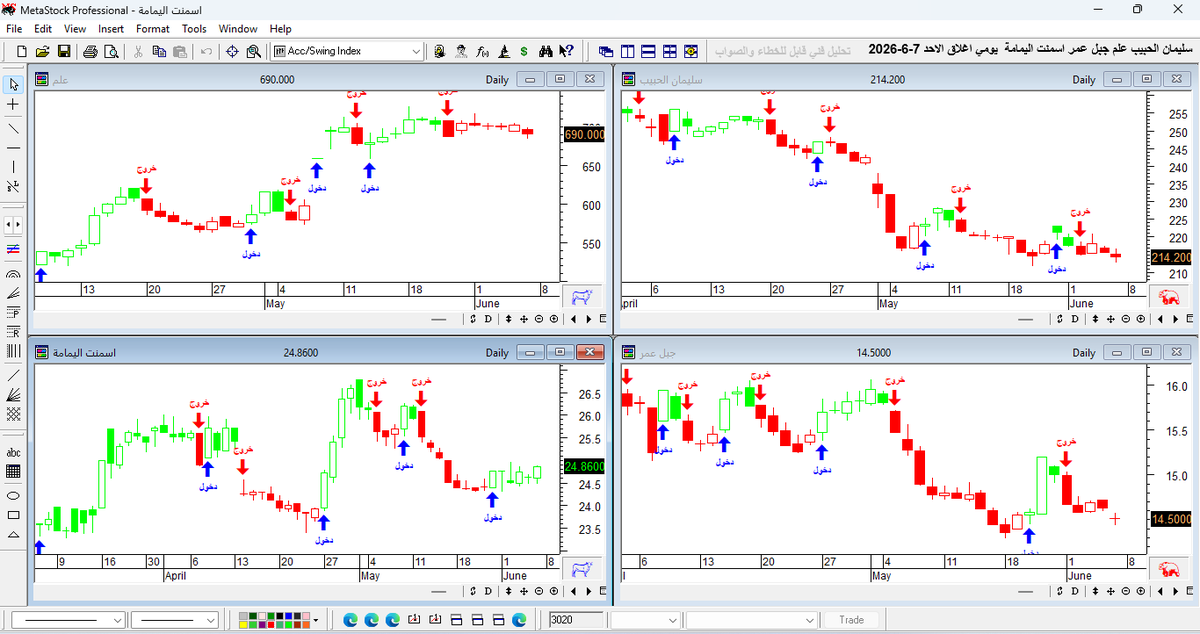The width and height of the screenshot is (1200, 634).
Task: Open the Indicator Builder f(x) icon
Action: click(482, 51)
